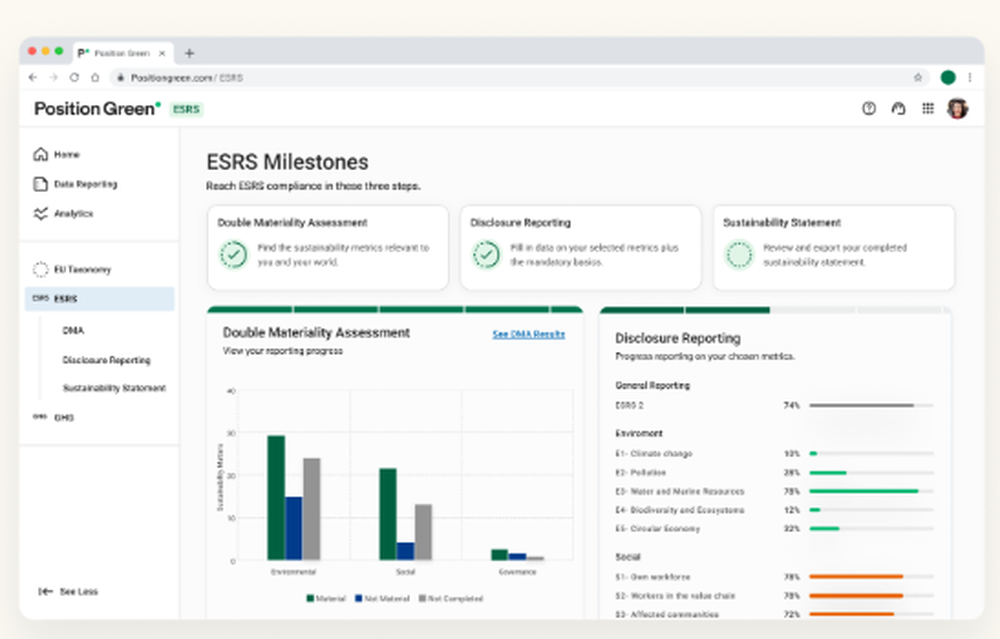1000x639 pixels.
Task: Close the Position Green browser tab
Action: pyautogui.click(x=162, y=54)
